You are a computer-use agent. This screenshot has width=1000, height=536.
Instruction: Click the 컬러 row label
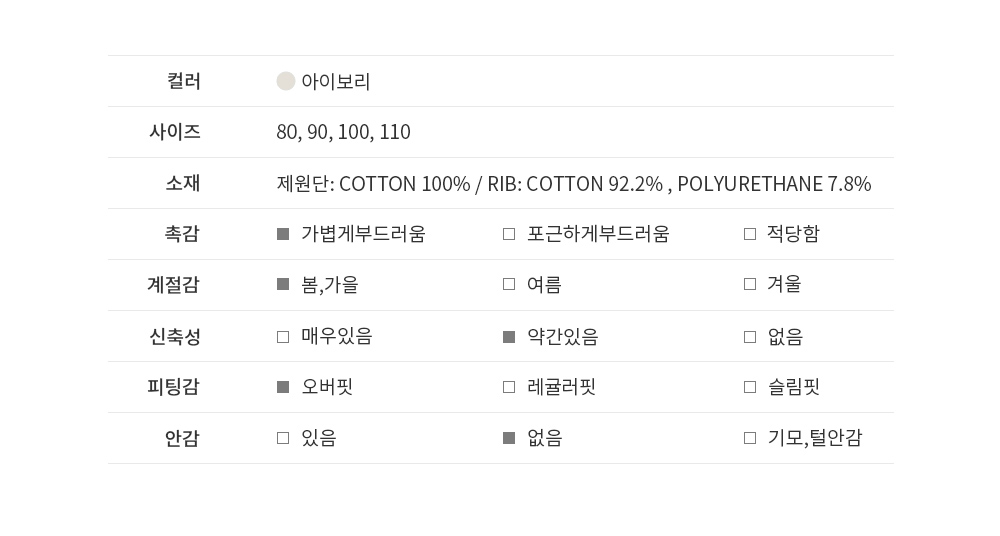[x=184, y=81]
